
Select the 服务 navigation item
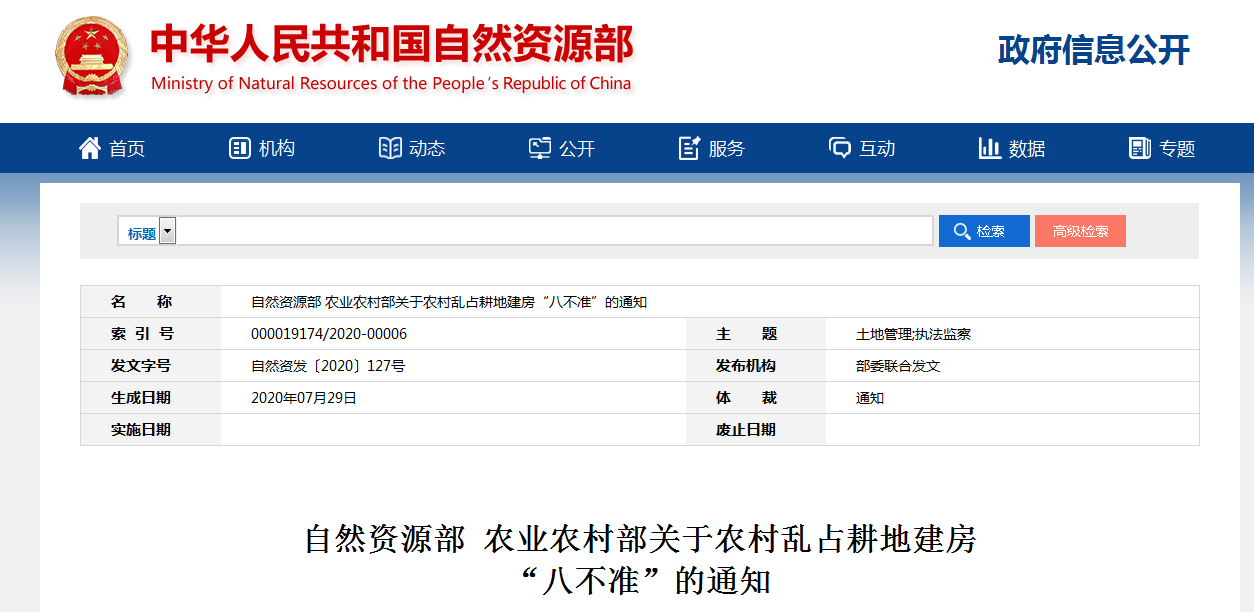pos(727,149)
